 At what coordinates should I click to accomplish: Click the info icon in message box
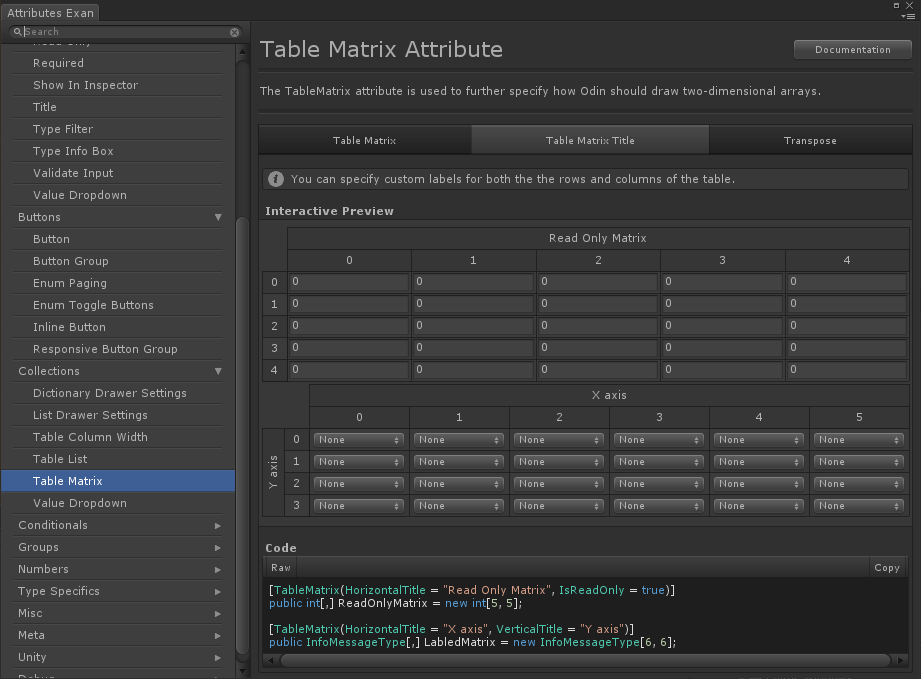[x=275, y=179]
